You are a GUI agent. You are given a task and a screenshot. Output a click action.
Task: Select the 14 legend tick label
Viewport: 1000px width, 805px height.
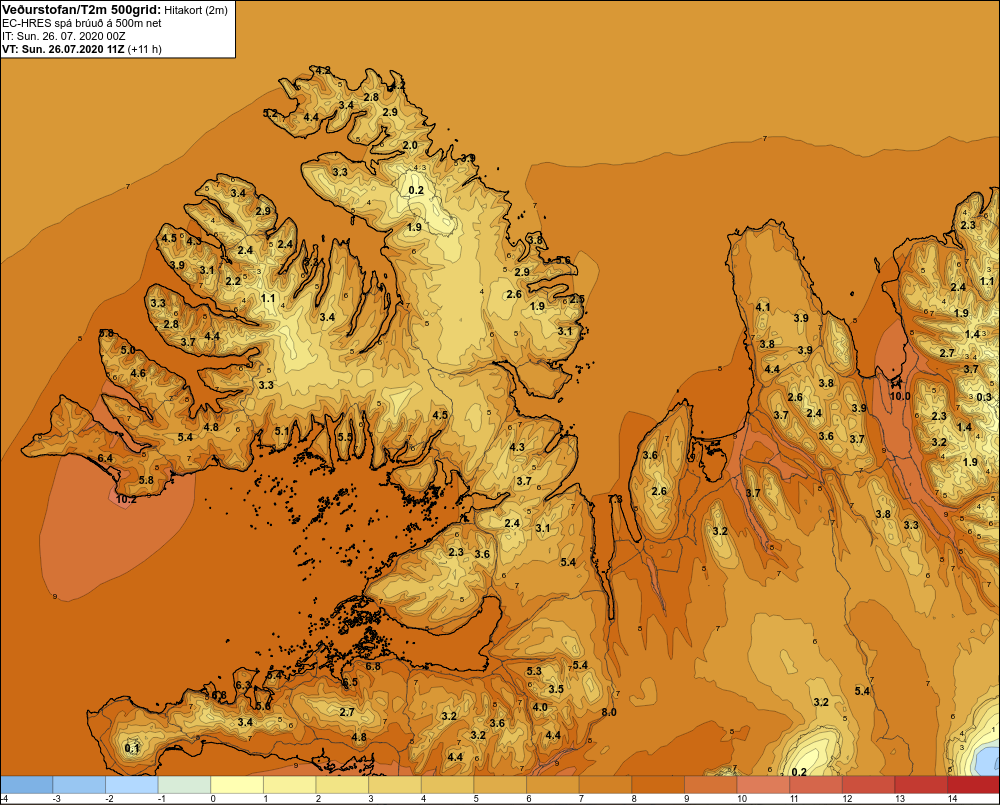click(952, 799)
